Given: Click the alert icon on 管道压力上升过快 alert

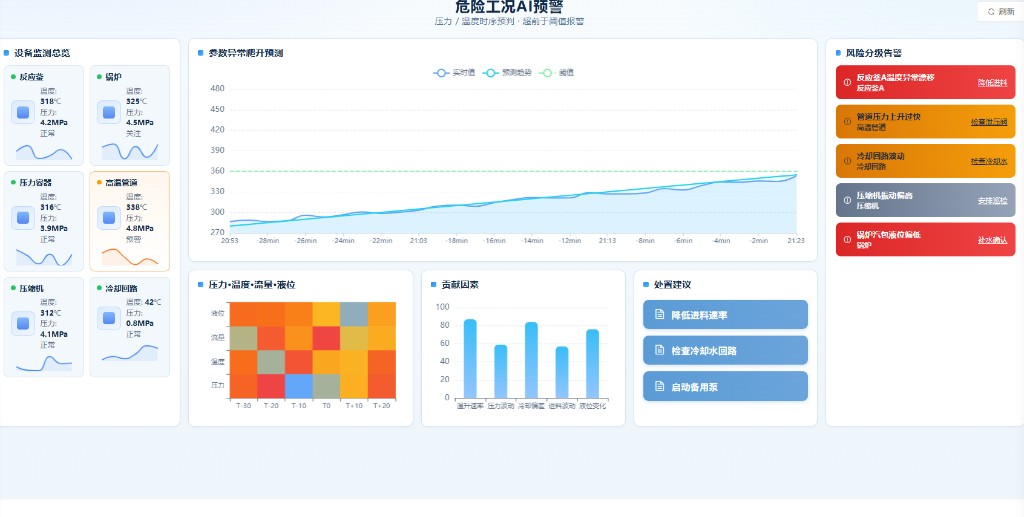Looking at the screenshot, I should tap(847, 121).
